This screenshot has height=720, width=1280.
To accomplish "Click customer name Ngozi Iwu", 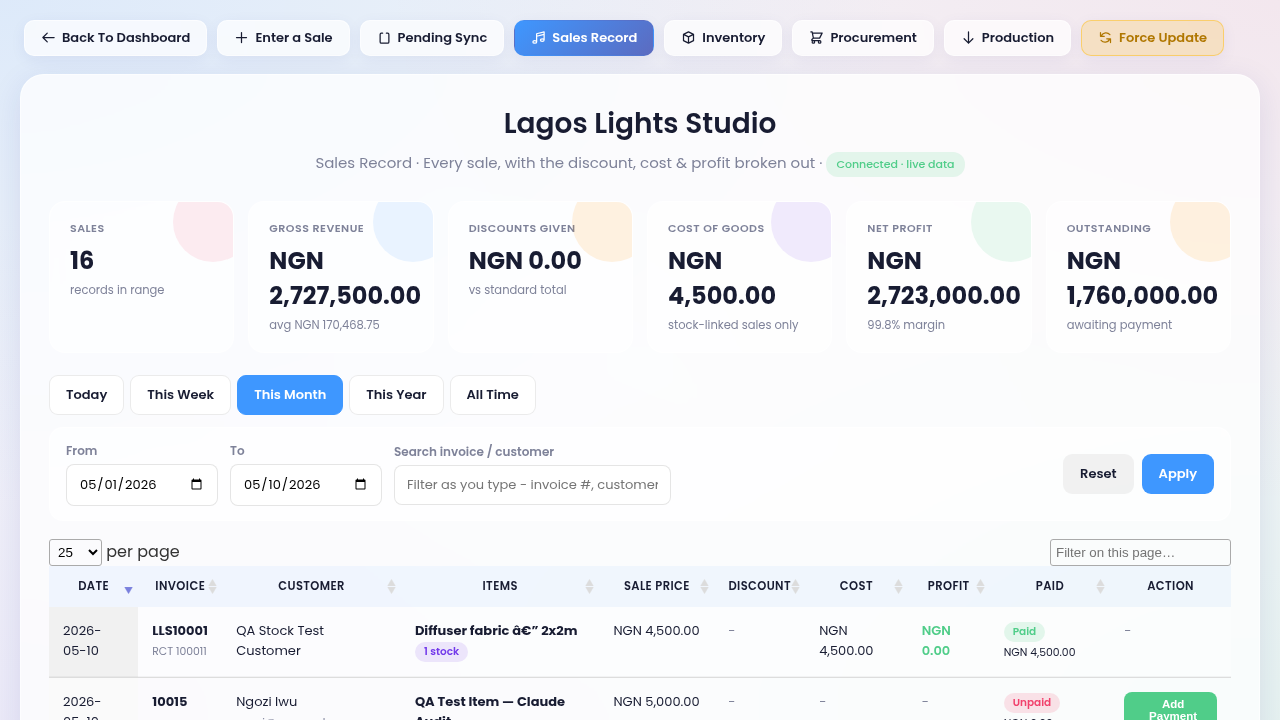I will (x=267, y=702).
